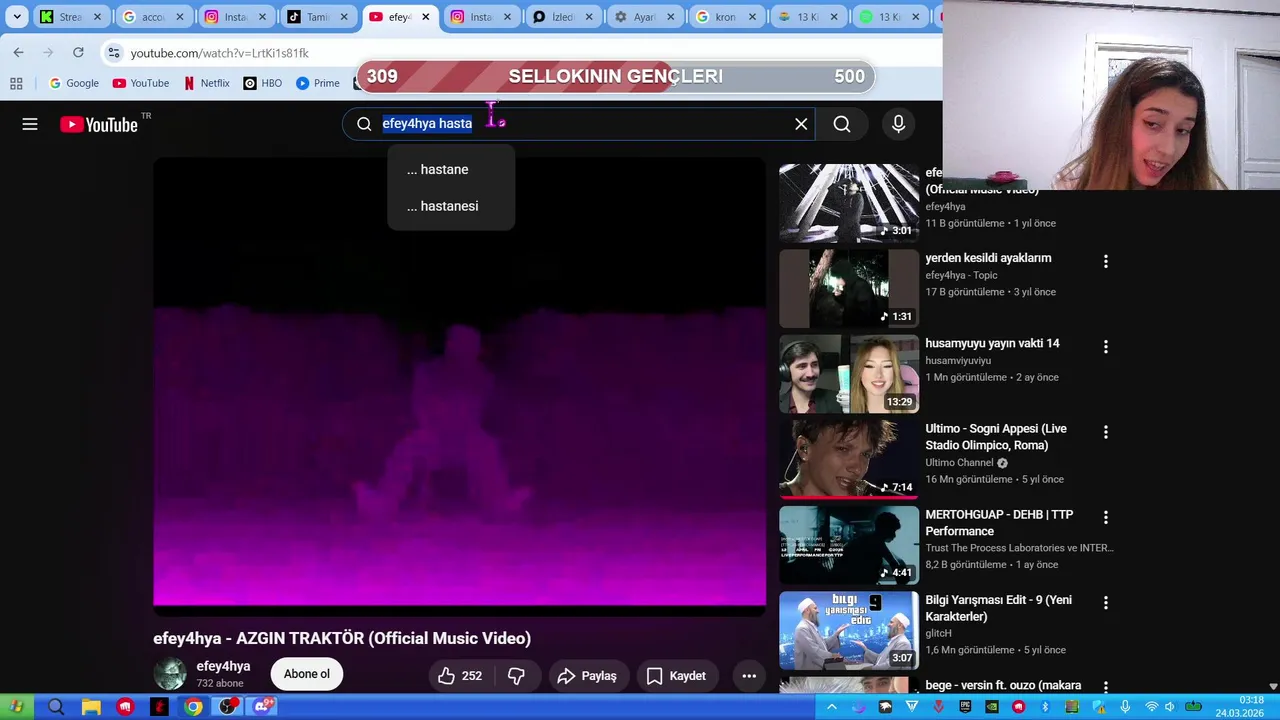Open options for 'husamyuyu yayın vakti 14'
1280x720 pixels.
(x=1105, y=347)
